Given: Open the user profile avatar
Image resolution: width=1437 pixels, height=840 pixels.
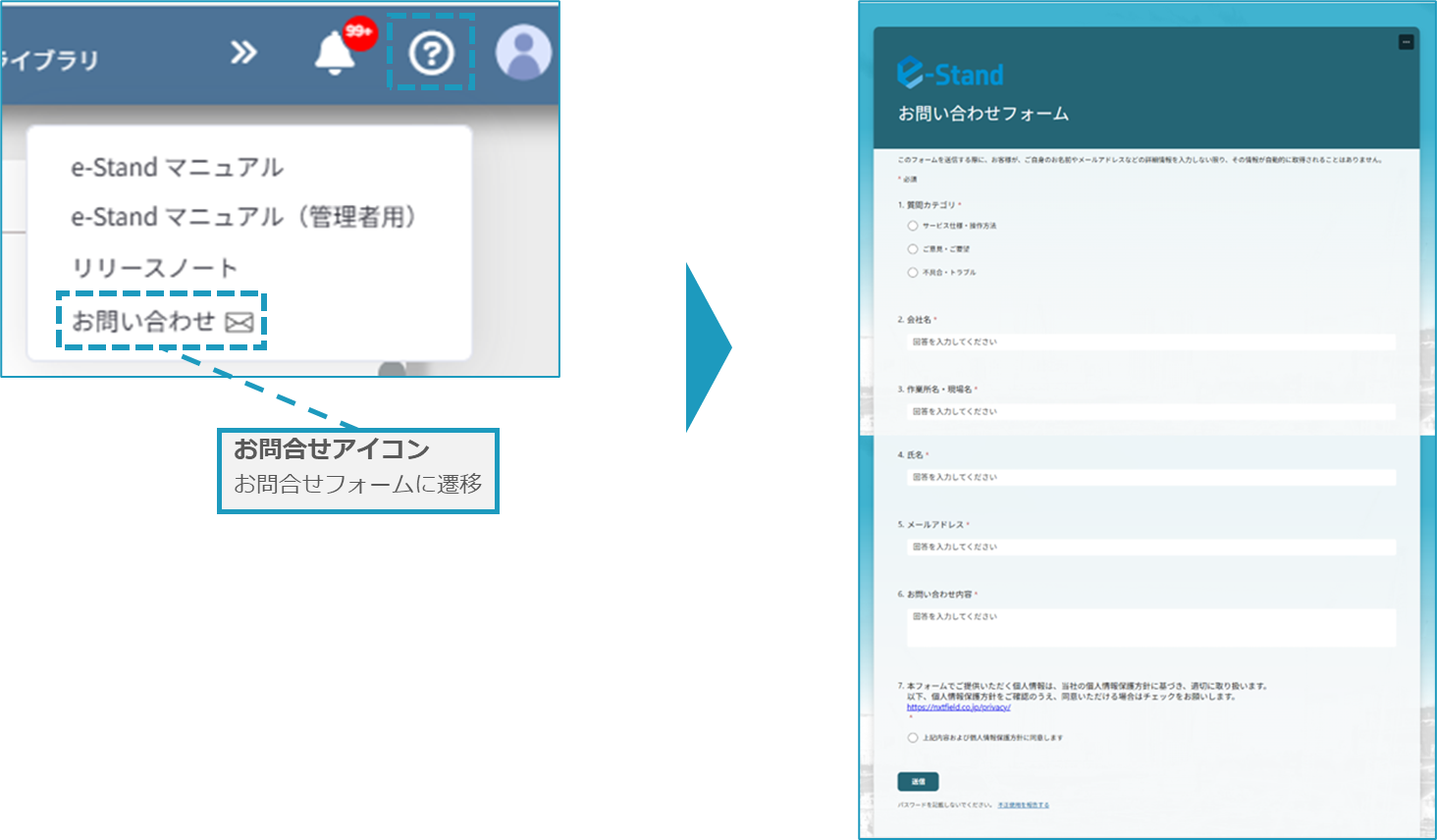Looking at the screenshot, I should (523, 53).
